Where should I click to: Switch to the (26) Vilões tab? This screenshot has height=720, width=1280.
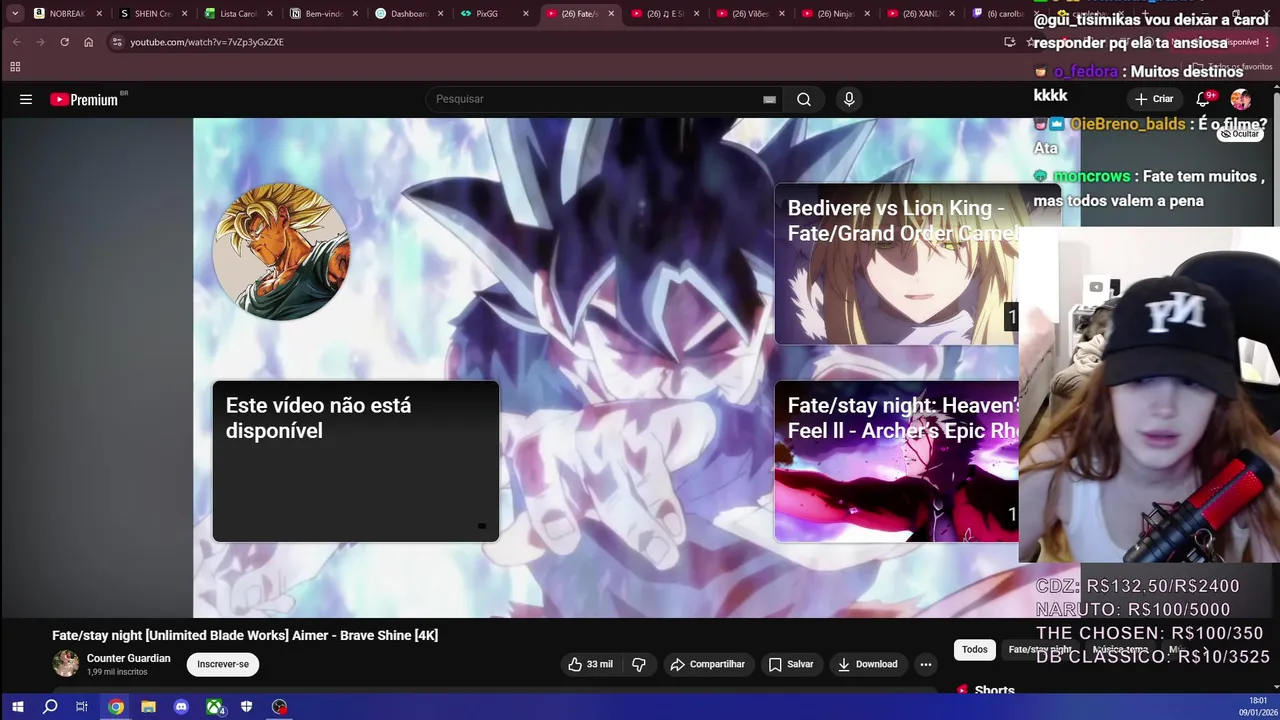pos(750,14)
